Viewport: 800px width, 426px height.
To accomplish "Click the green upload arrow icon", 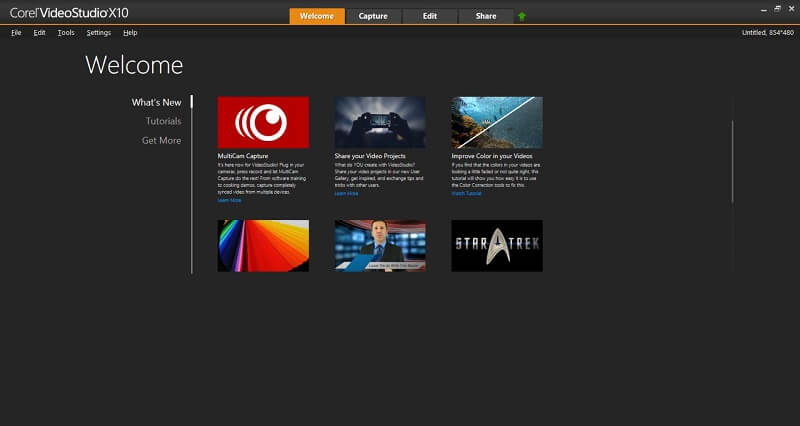I will click(x=521, y=16).
